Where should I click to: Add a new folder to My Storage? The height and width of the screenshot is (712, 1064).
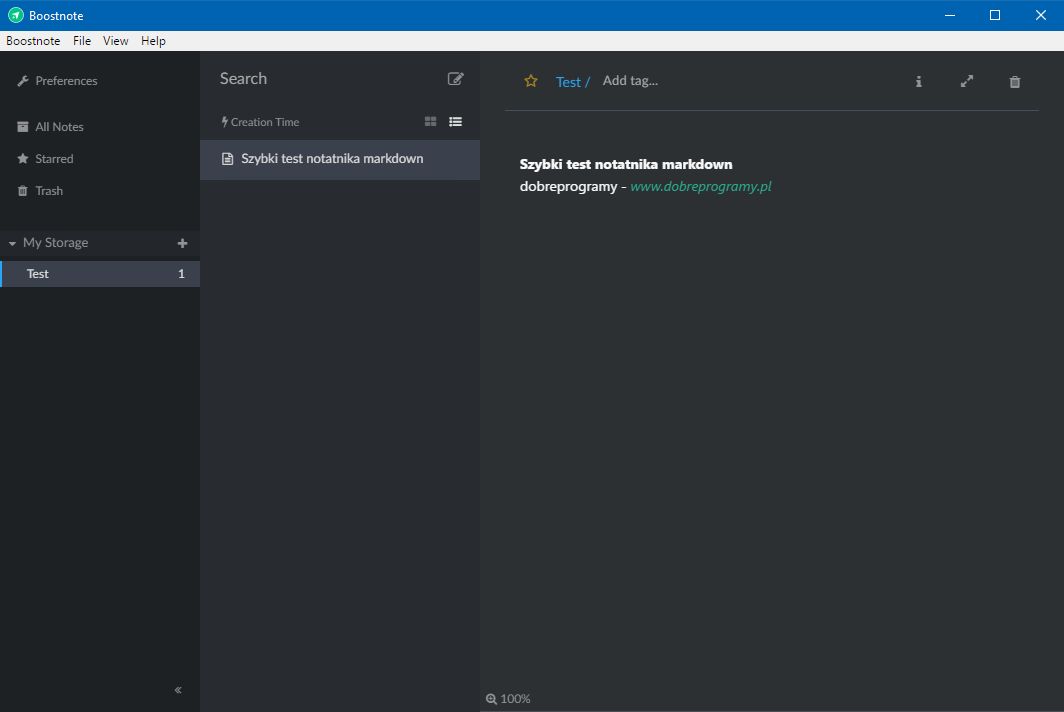coord(182,243)
